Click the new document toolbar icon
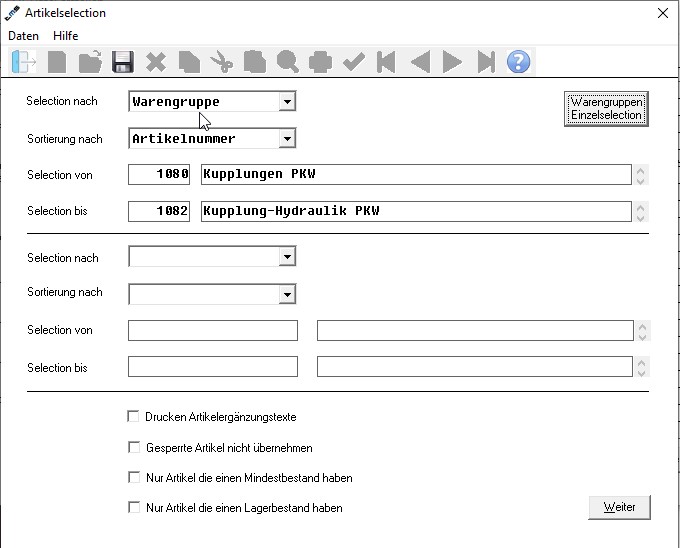This screenshot has width=680, height=548. (x=57, y=62)
